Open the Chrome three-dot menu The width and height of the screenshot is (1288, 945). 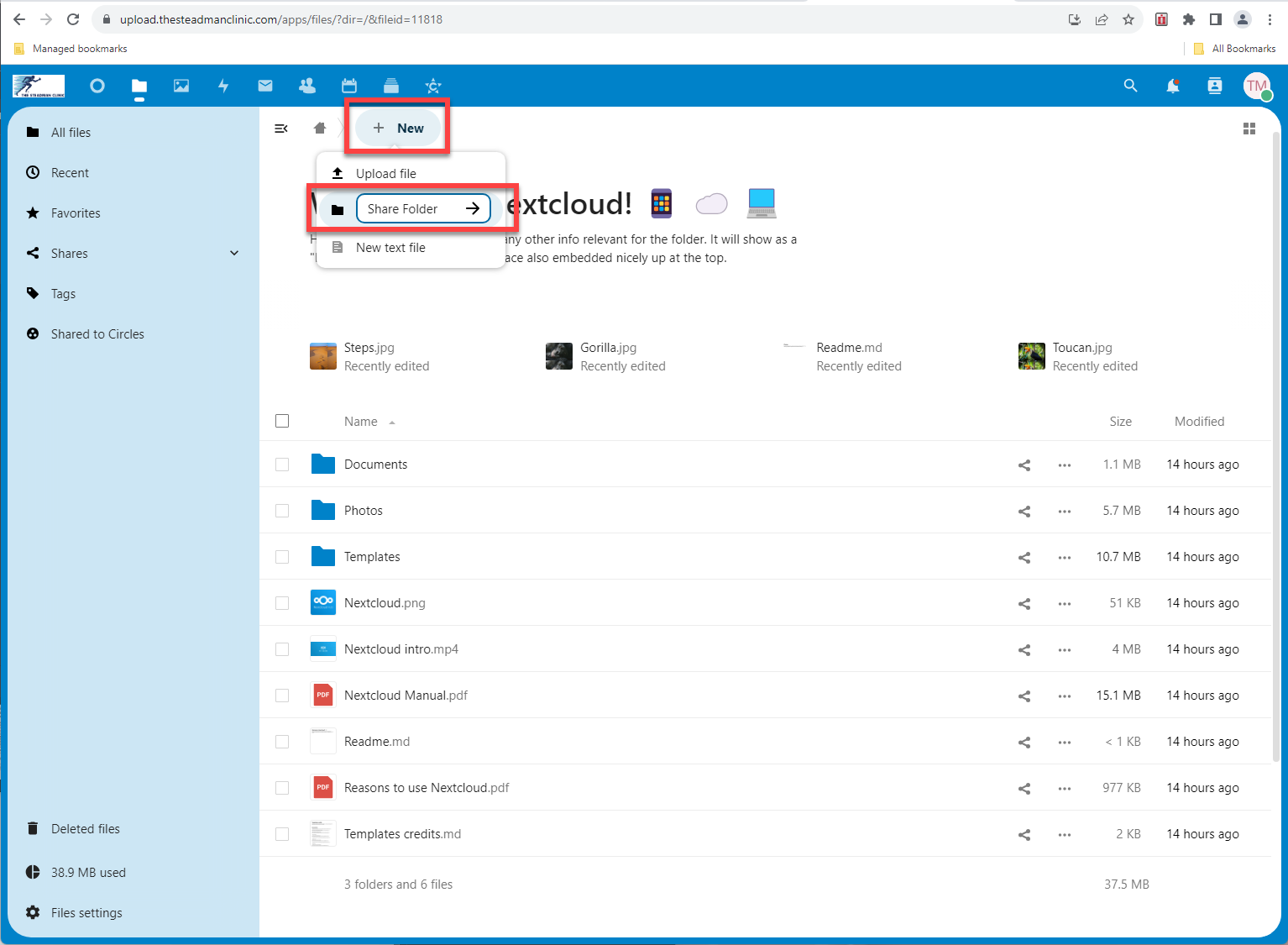pyautogui.click(x=1270, y=19)
